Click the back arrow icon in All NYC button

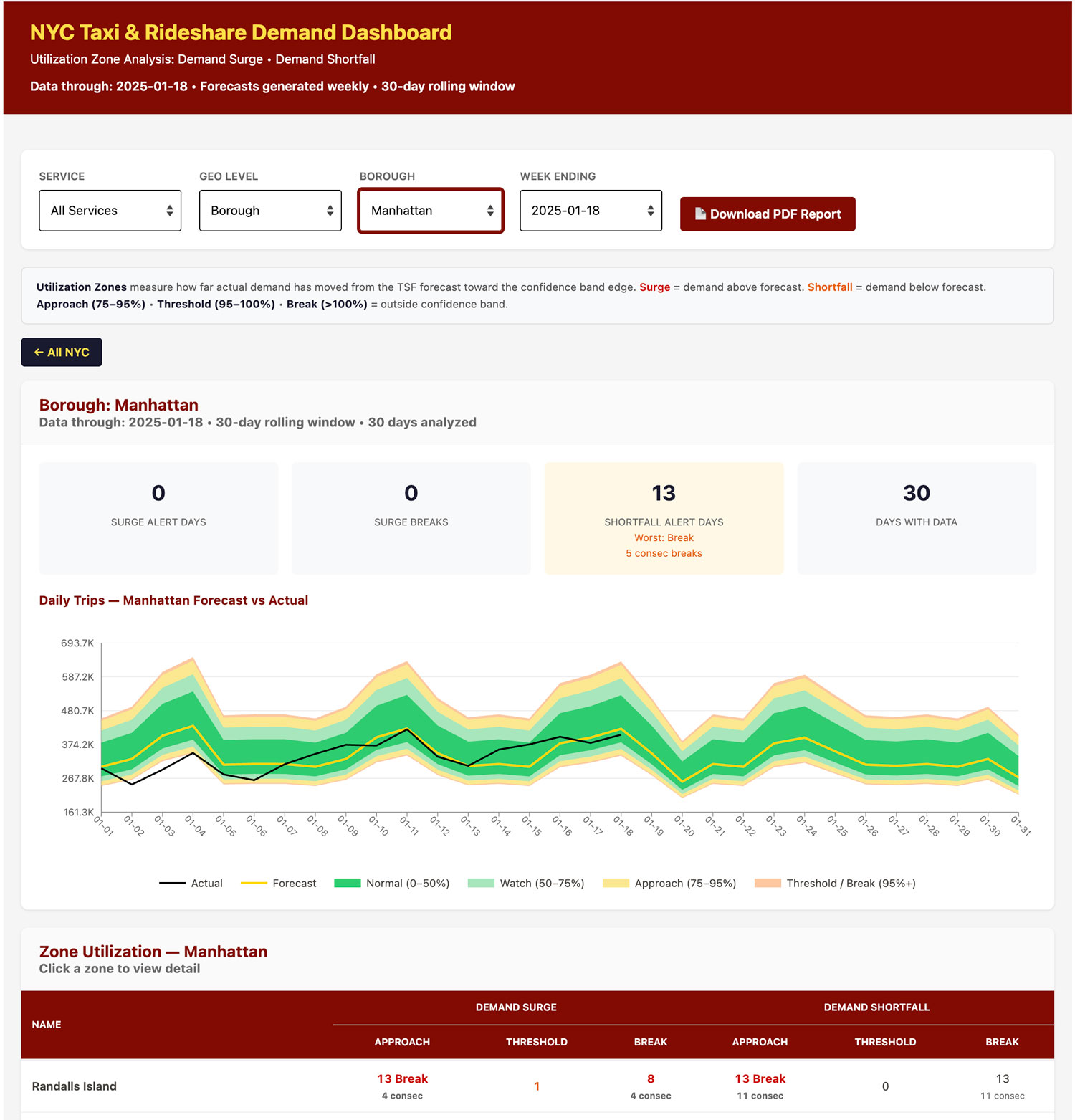(x=39, y=352)
